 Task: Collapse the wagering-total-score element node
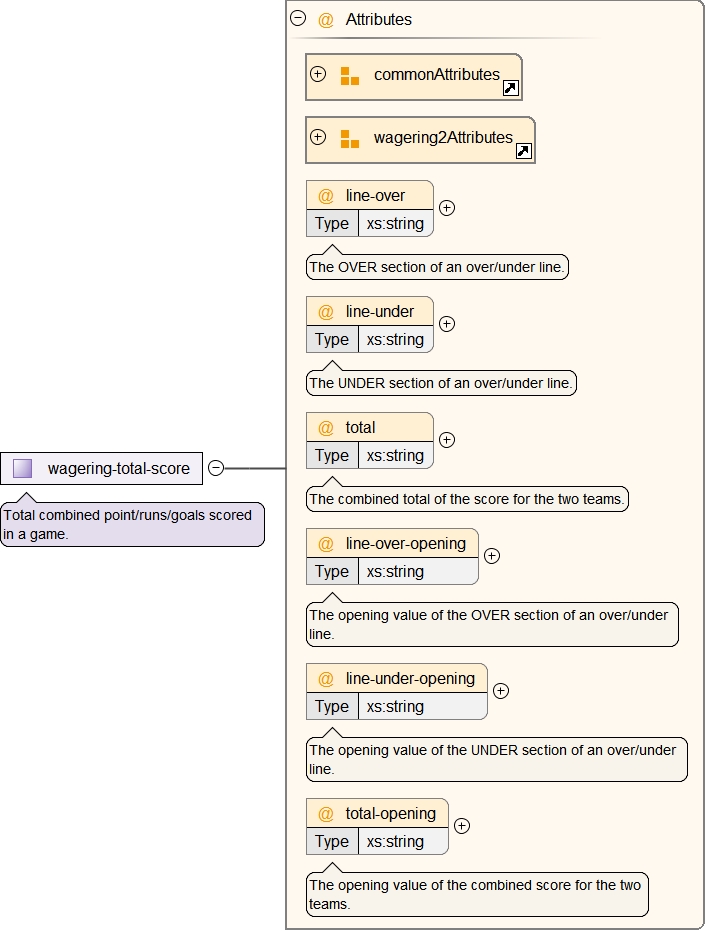pos(215,468)
